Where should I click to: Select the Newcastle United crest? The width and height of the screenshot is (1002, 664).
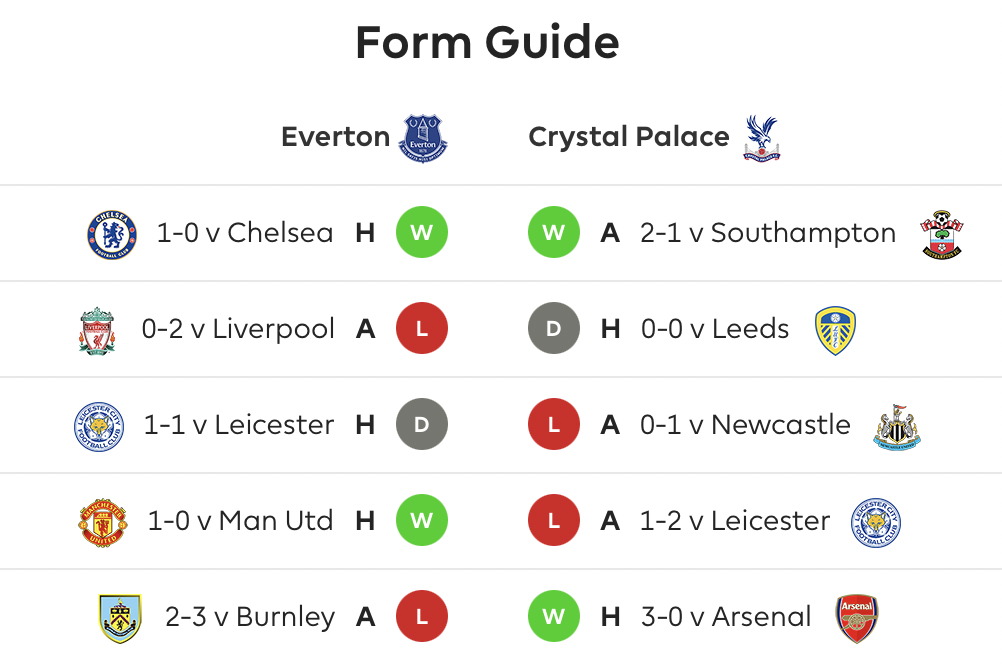[x=897, y=426]
